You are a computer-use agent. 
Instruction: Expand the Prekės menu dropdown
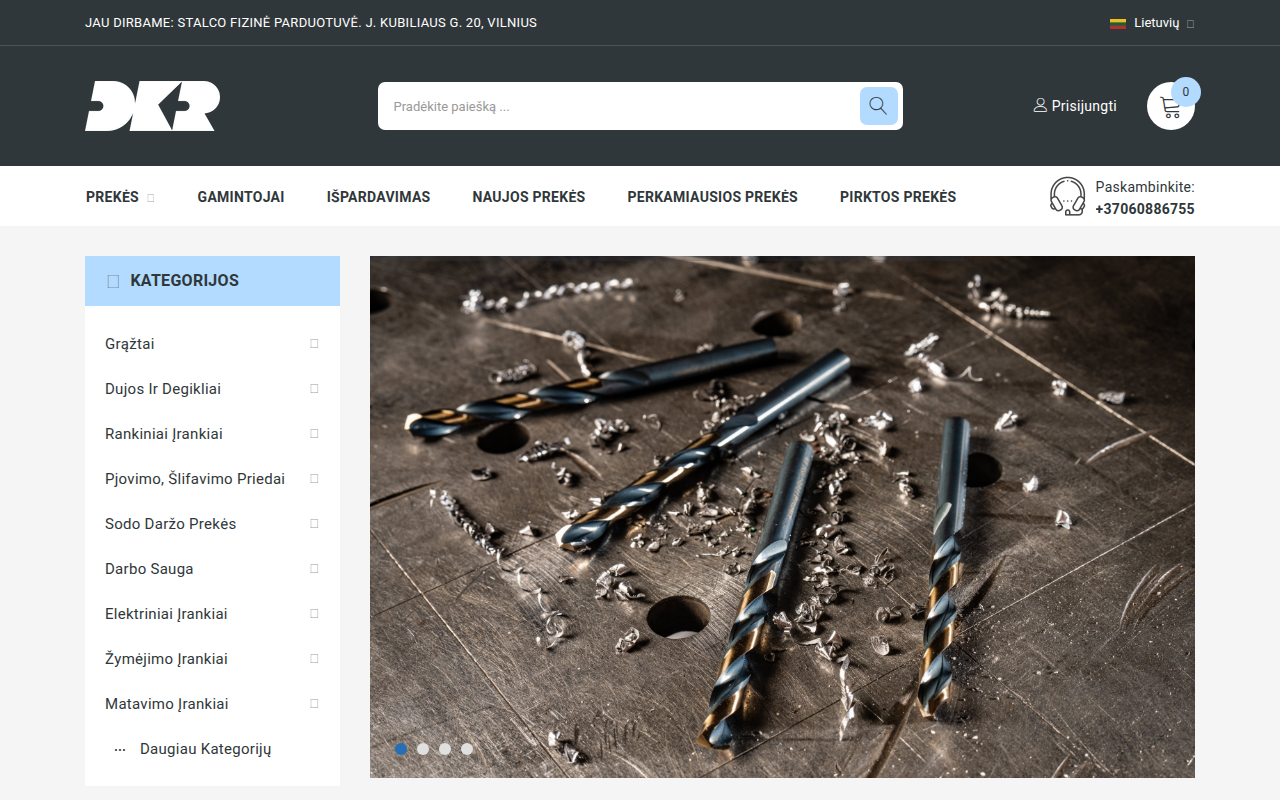pyautogui.click(x=151, y=198)
